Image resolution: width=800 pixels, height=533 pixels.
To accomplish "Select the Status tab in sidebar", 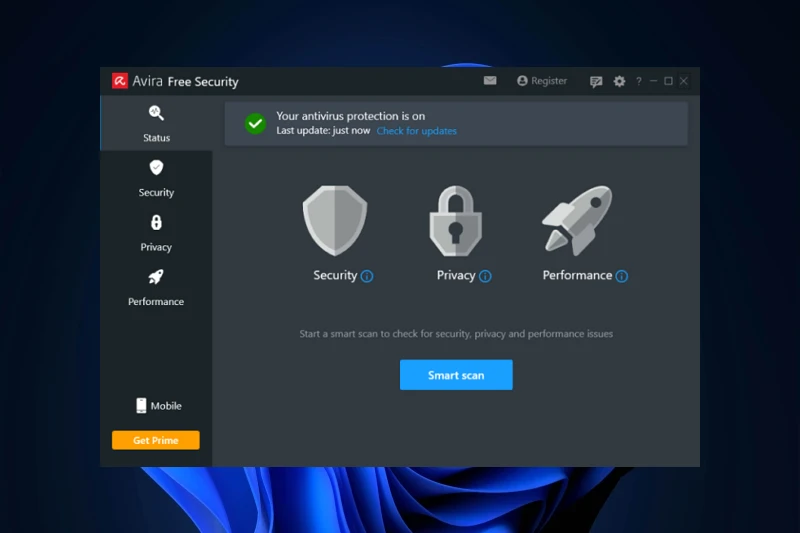I will [156, 123].
